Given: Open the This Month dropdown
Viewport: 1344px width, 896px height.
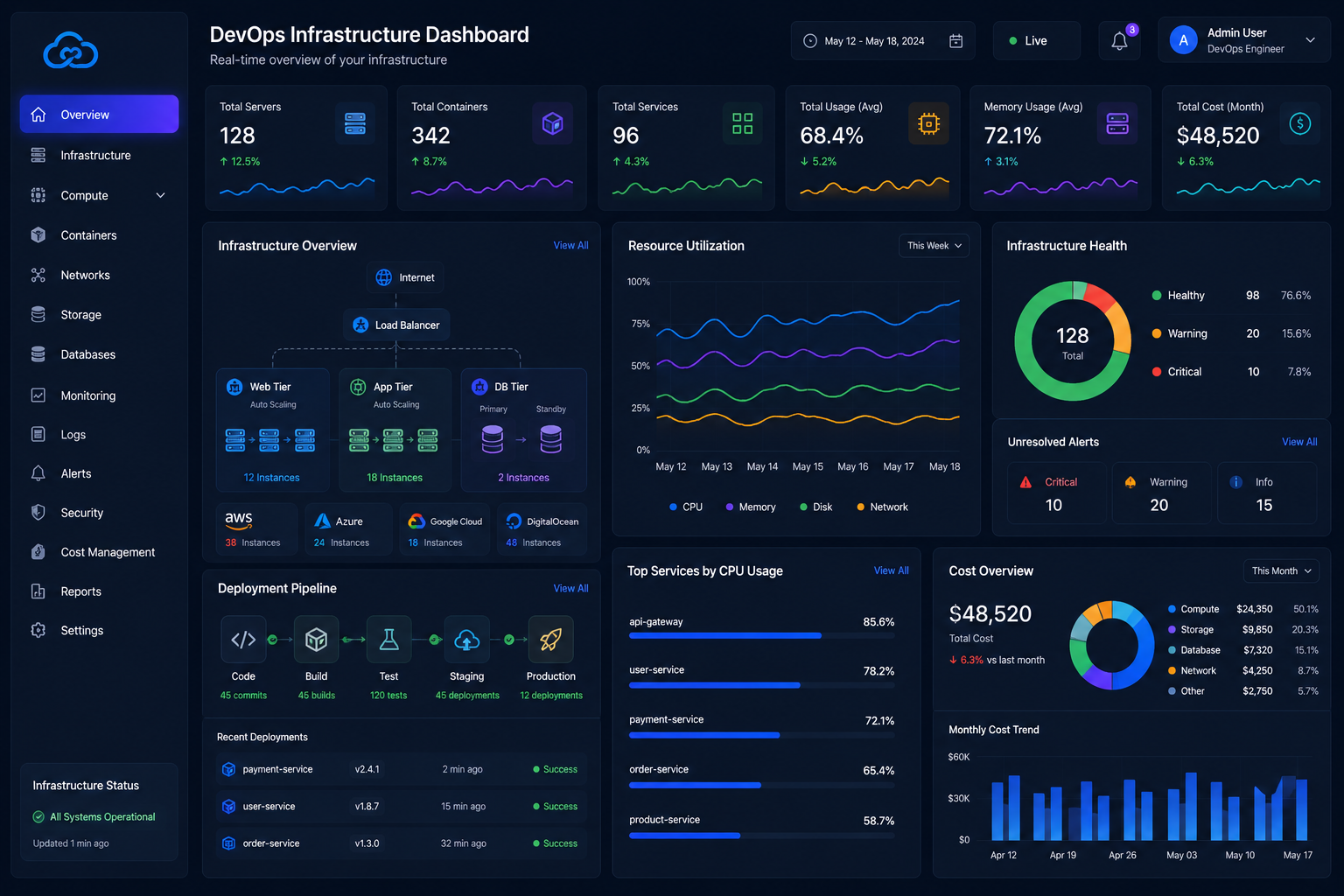Looking at the screenshot, I should 1281,571.
